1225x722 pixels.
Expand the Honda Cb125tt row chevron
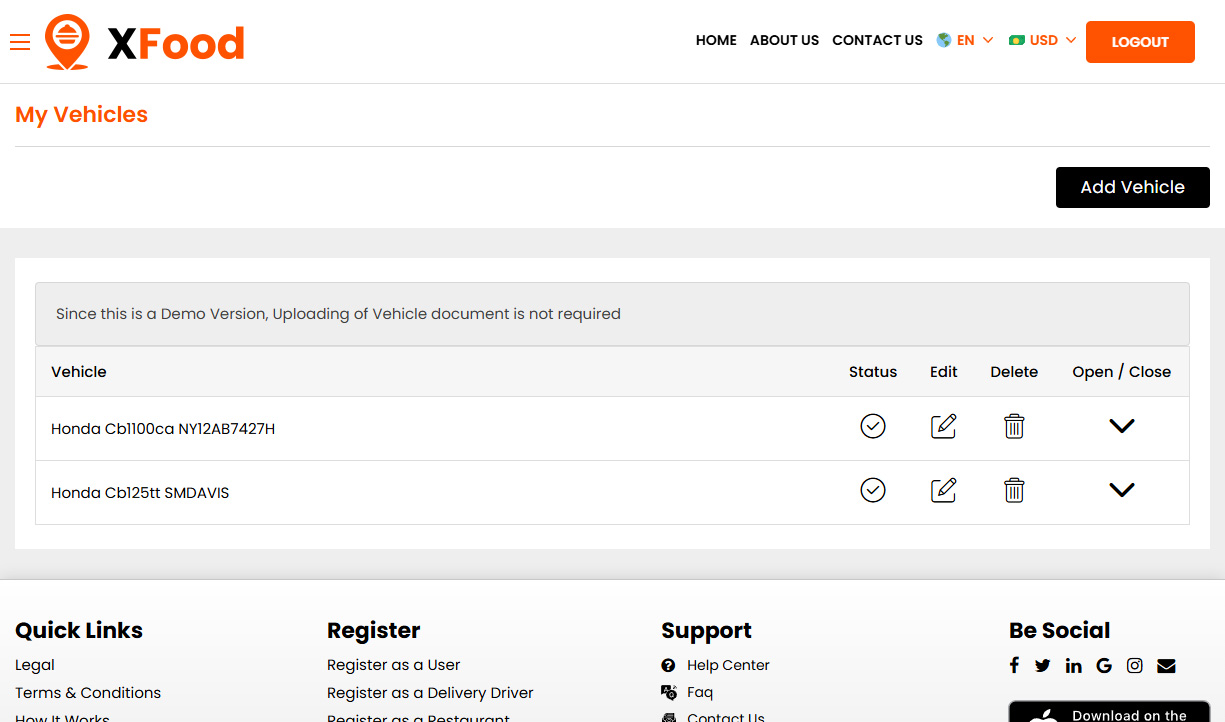(x=1122, y=491)
